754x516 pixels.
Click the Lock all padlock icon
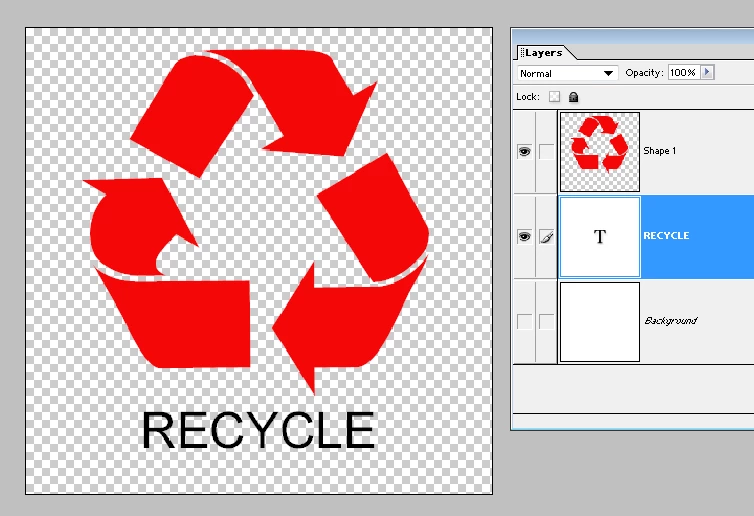pyautogui.click(x=573, y=97)
